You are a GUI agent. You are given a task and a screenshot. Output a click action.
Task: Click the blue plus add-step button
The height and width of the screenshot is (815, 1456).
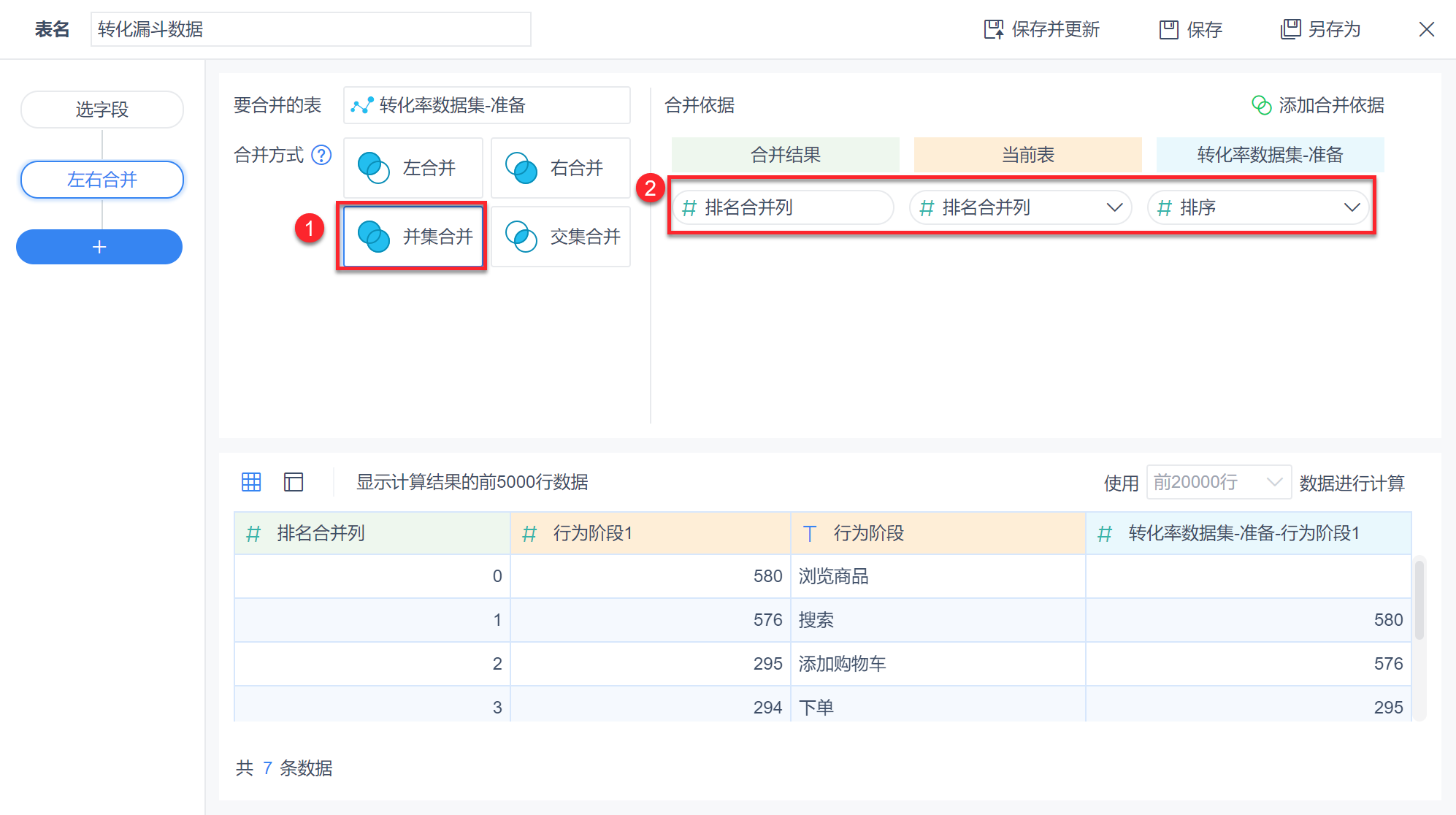coord(99,247)
